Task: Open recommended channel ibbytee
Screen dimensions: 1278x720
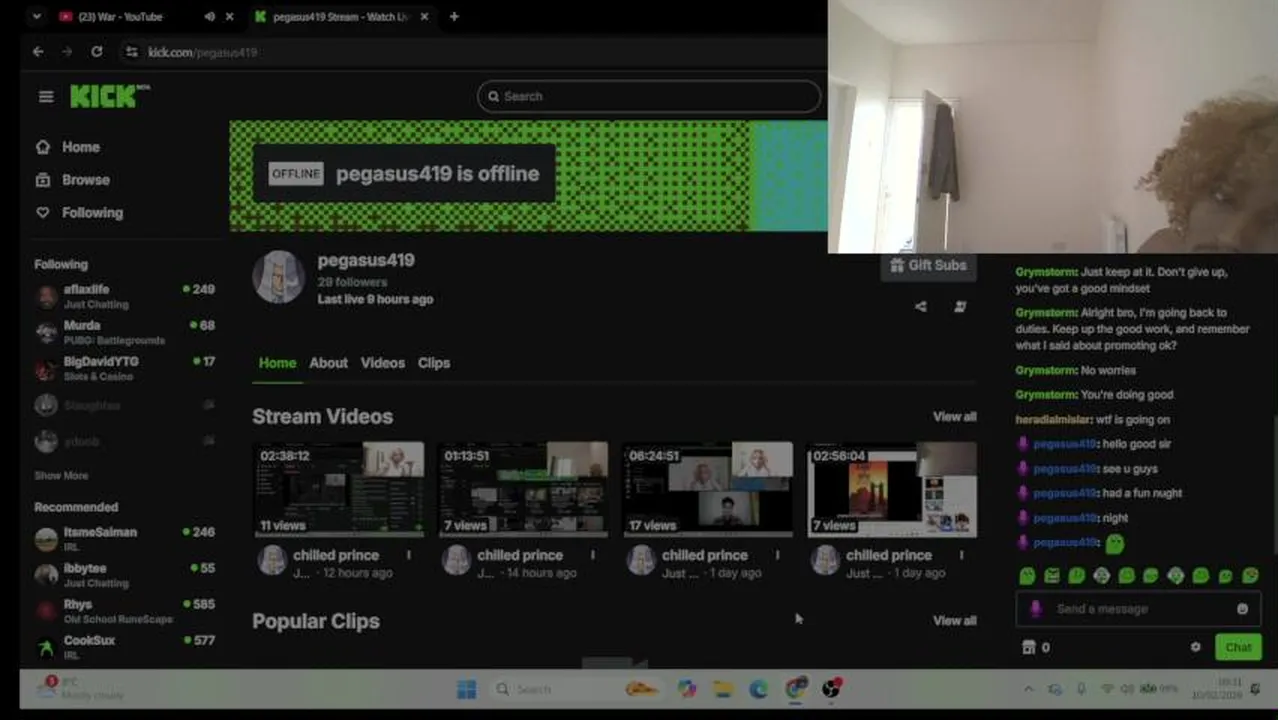Action: click(125, 575)
